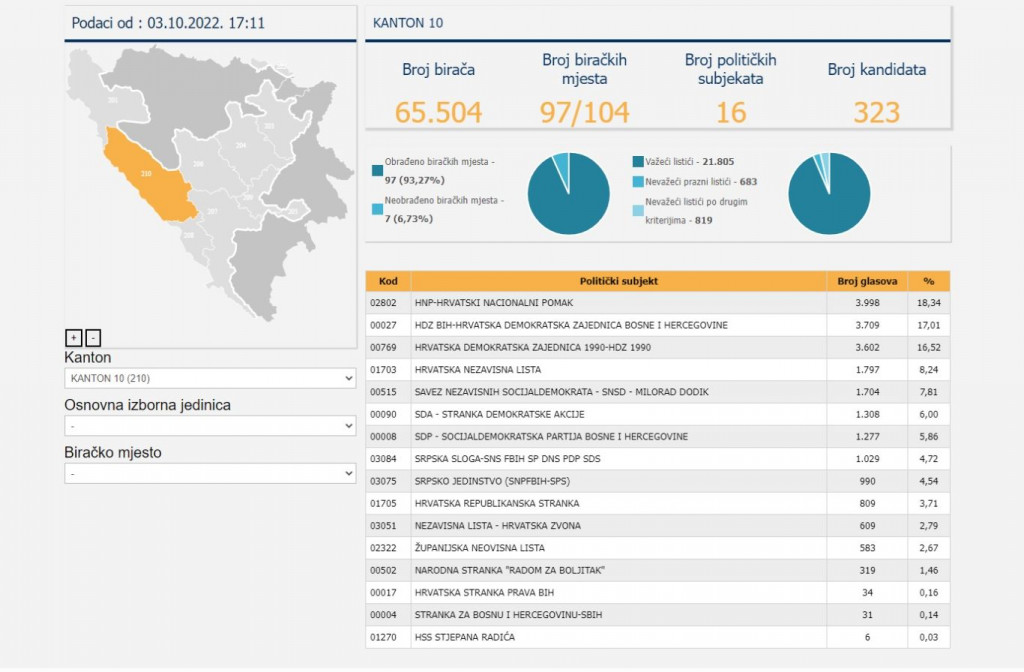Click the Neobrađeno biračkih mjesta legend swatch

376,208
